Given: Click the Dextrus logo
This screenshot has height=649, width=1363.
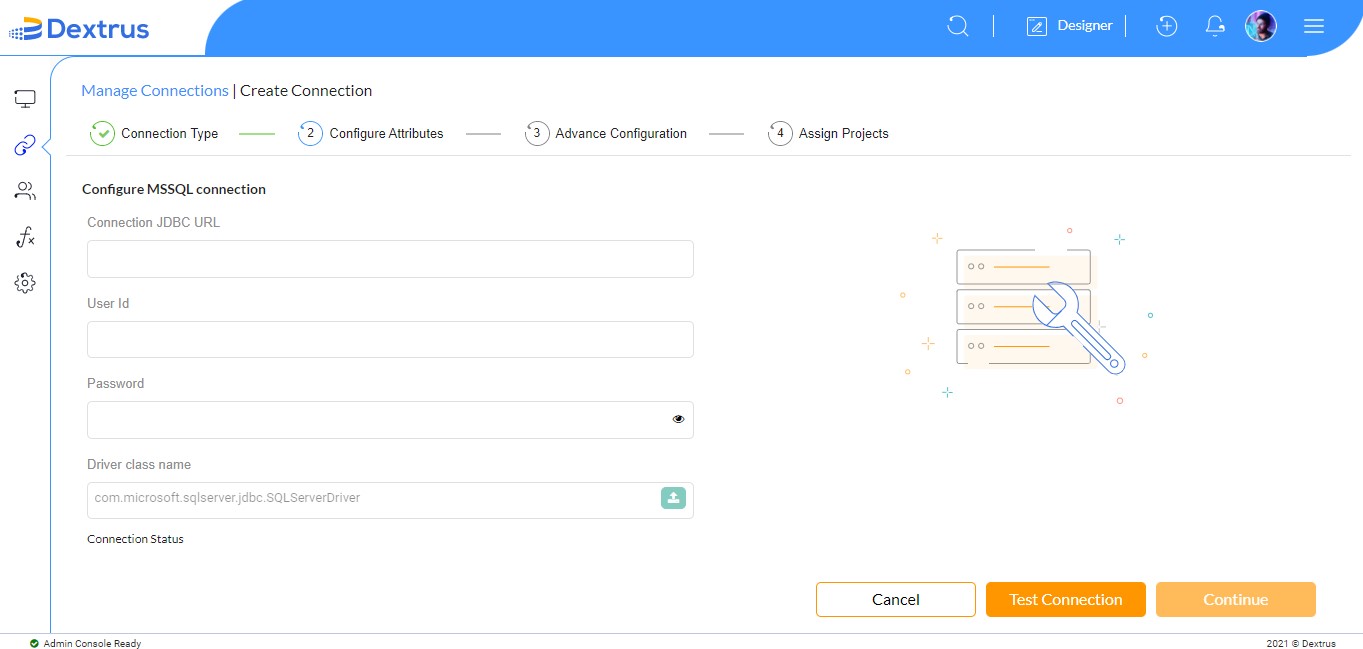Looking at the screenshot, I should pyautogui.click(x=80, y=29).
